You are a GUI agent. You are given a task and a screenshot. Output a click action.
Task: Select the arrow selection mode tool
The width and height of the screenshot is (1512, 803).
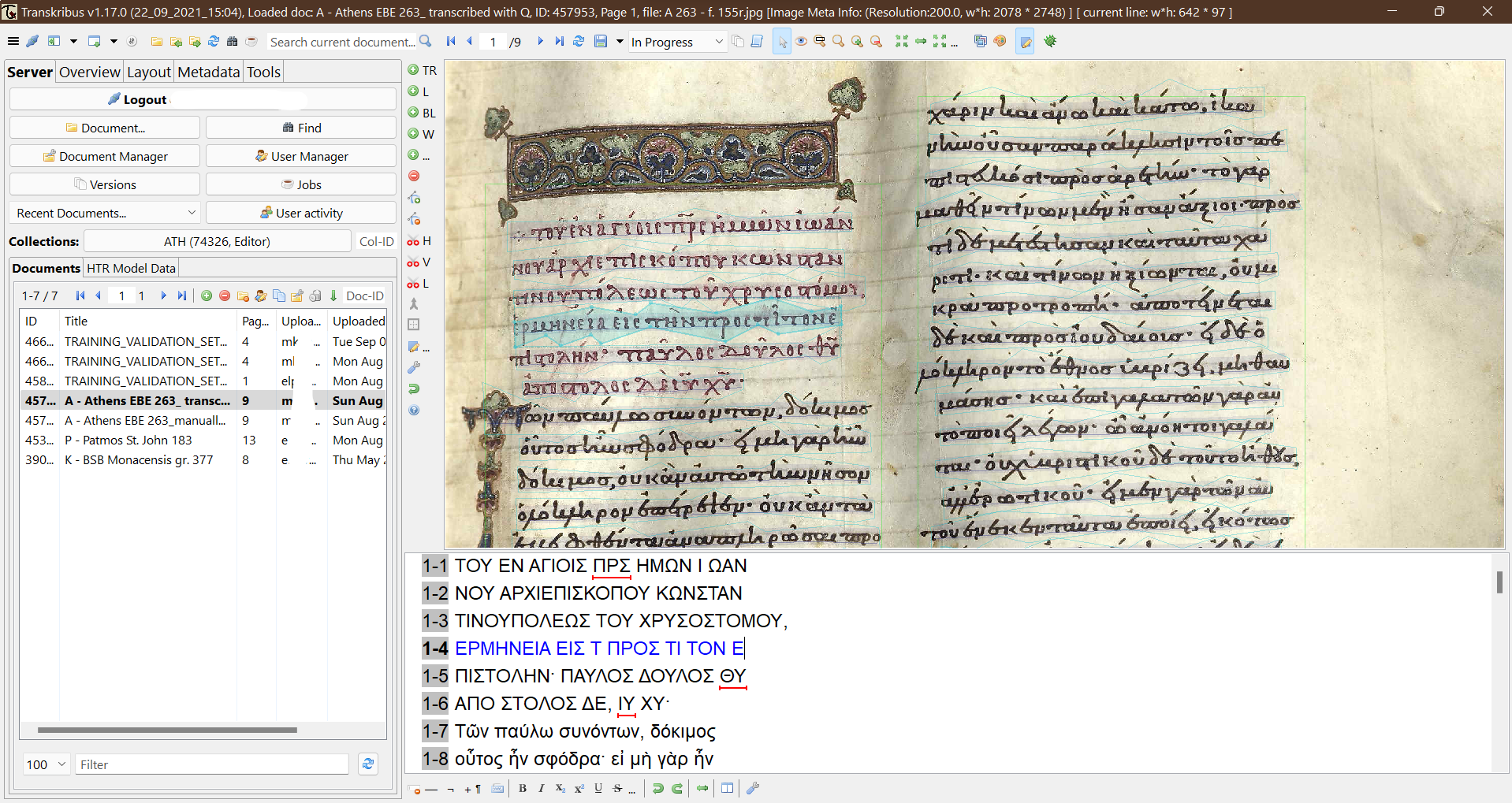pos(782,42)
